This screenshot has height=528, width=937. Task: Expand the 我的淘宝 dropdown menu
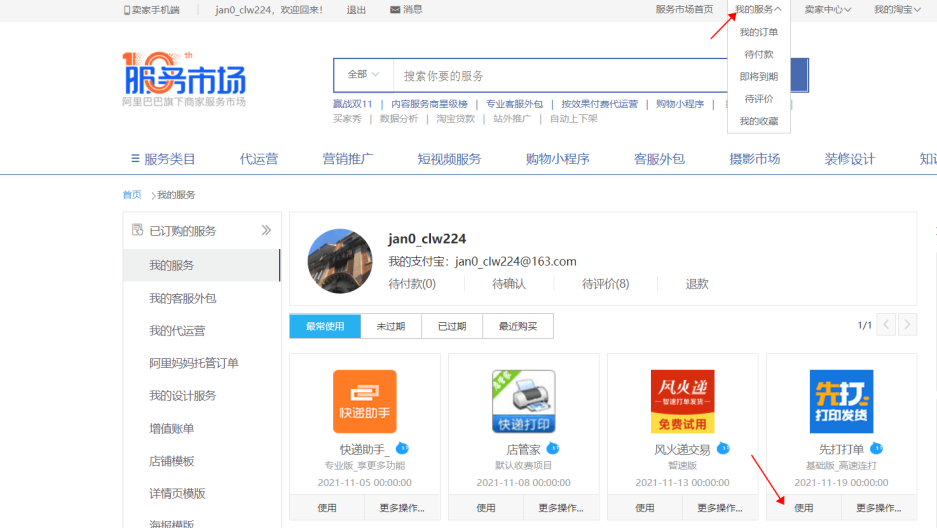point(897,10)
